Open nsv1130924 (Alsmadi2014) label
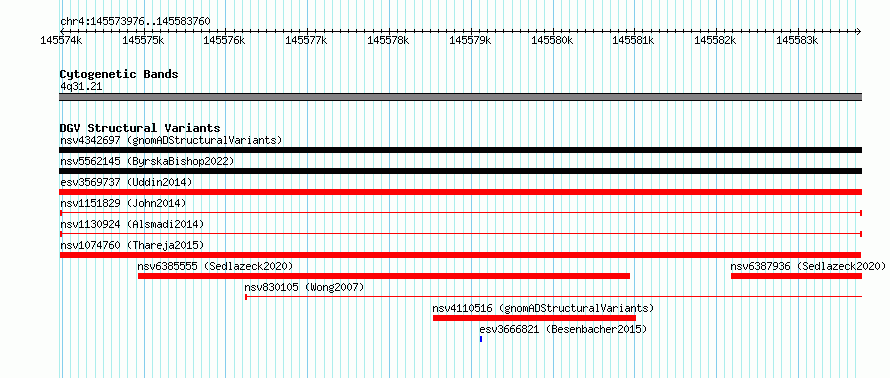Image resolution: width=890 pixels, height=378 pixels. tap(132, 224)
